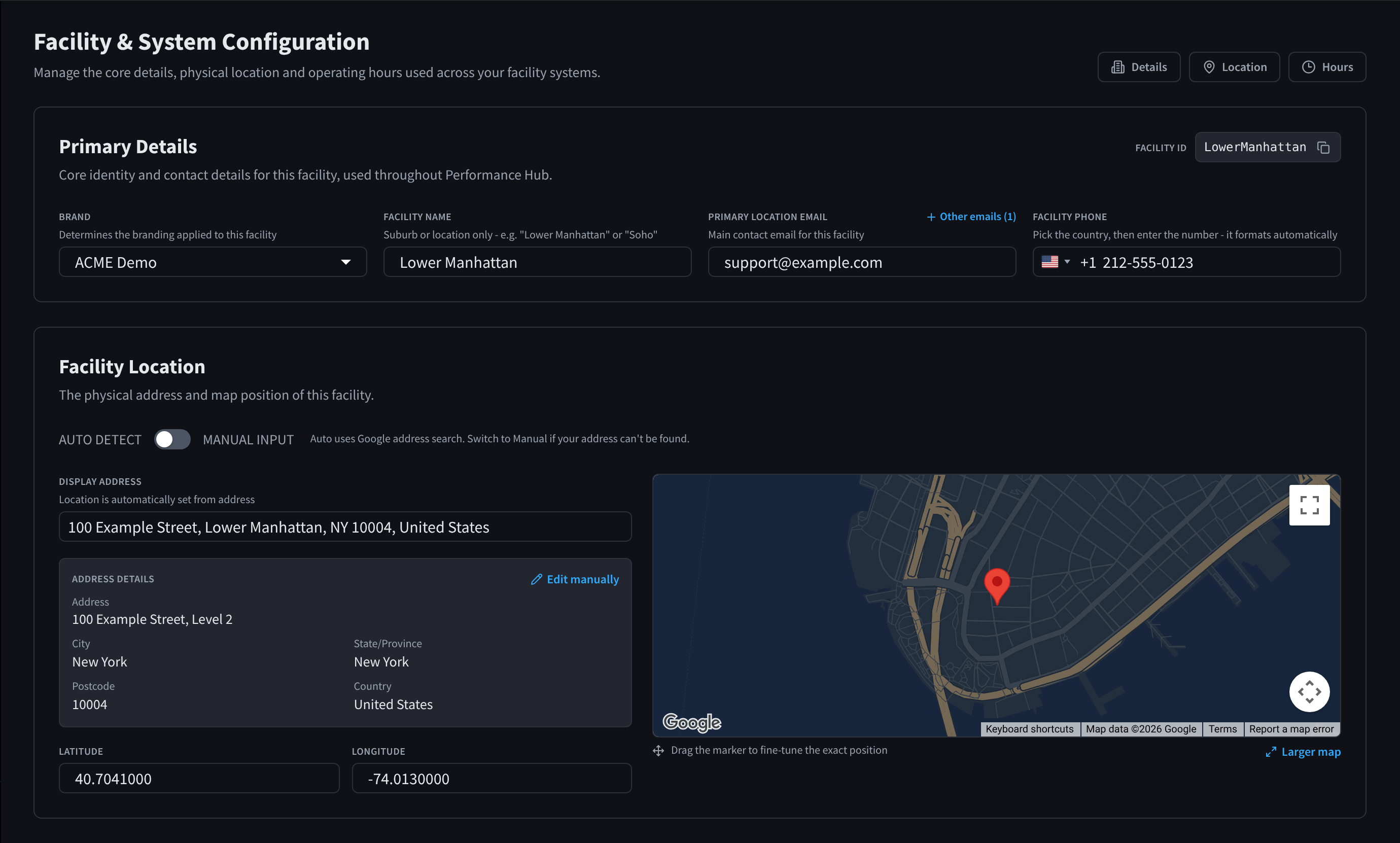Click the red map marker pin
The height and width of the screenshot is (843, 1400).
997,586
